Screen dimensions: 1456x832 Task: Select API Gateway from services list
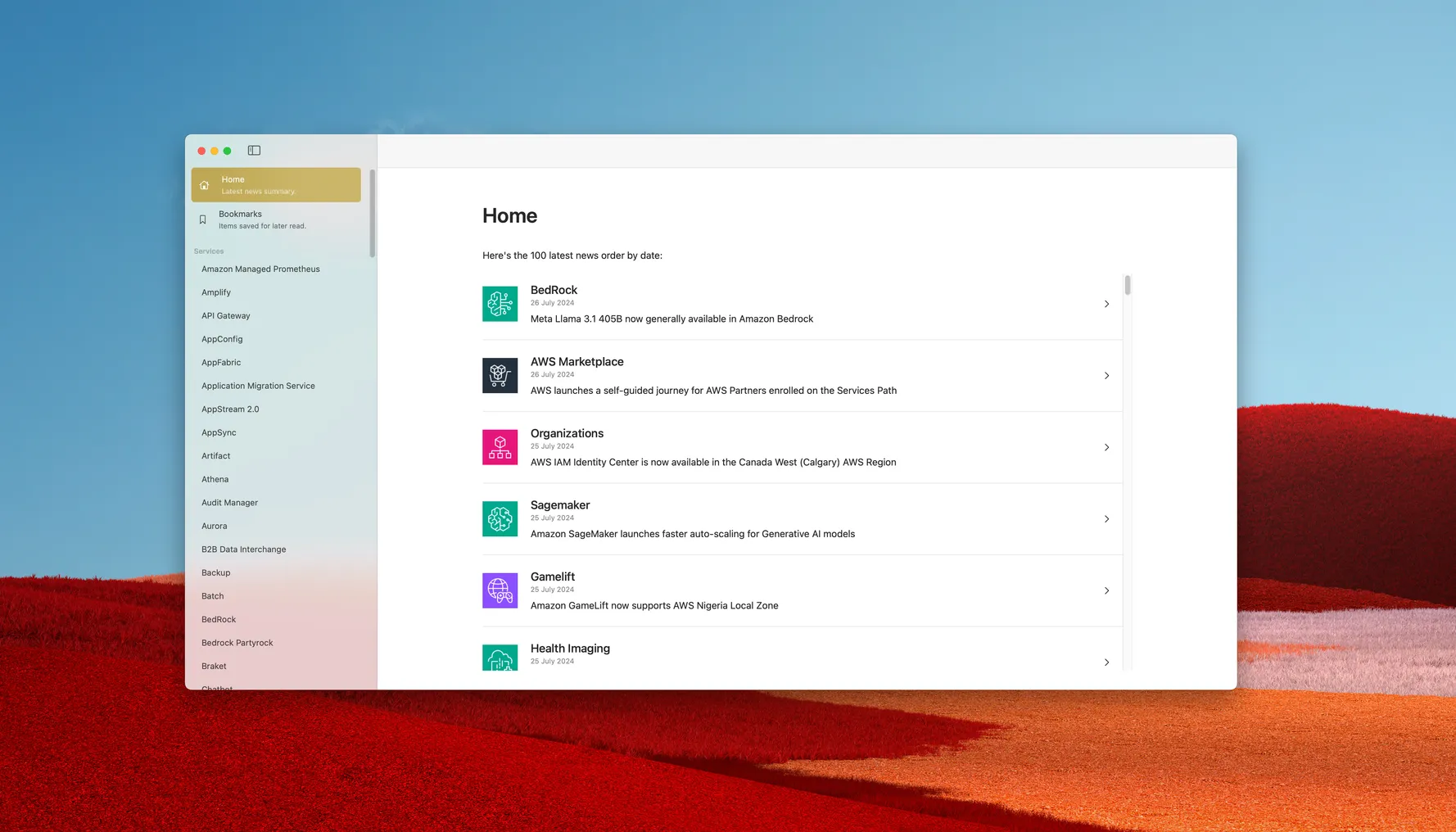point(226,315)
